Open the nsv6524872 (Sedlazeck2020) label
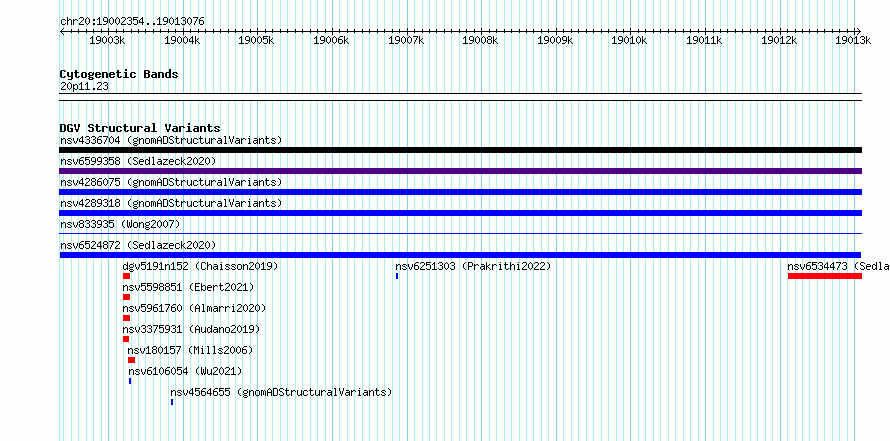This screenshot has height=441, width=890. (138, 245)
